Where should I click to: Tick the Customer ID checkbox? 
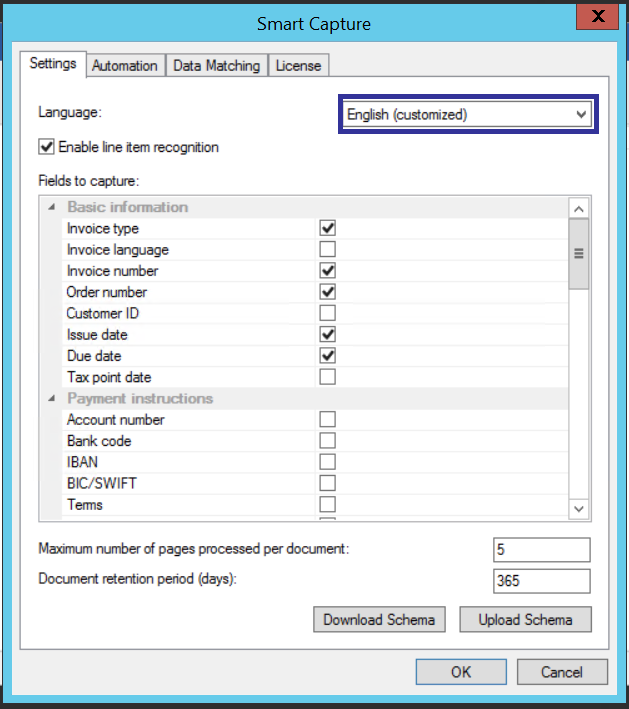tap(327, 313)
